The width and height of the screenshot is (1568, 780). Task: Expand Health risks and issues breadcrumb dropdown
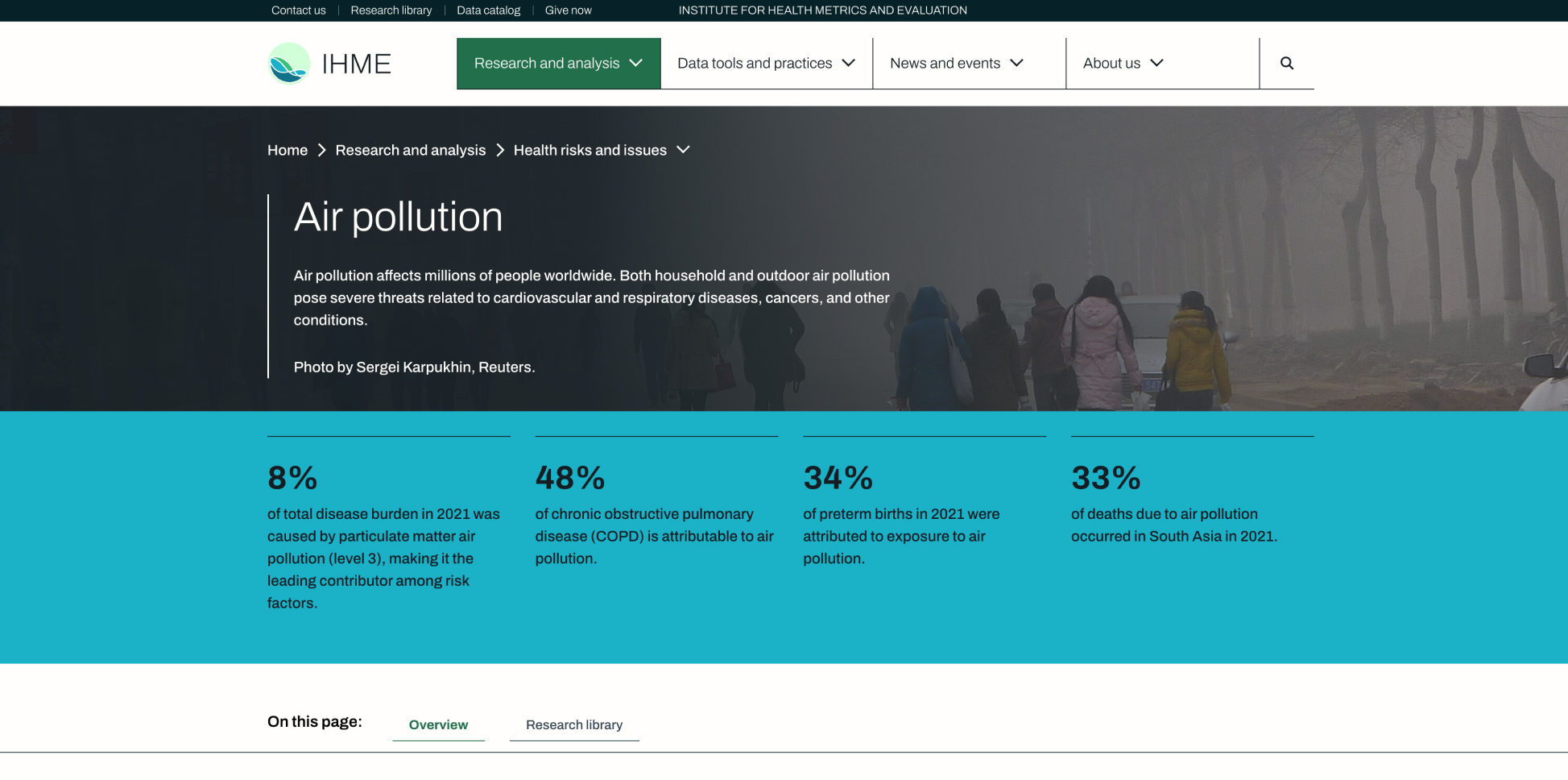pos(683,150)
